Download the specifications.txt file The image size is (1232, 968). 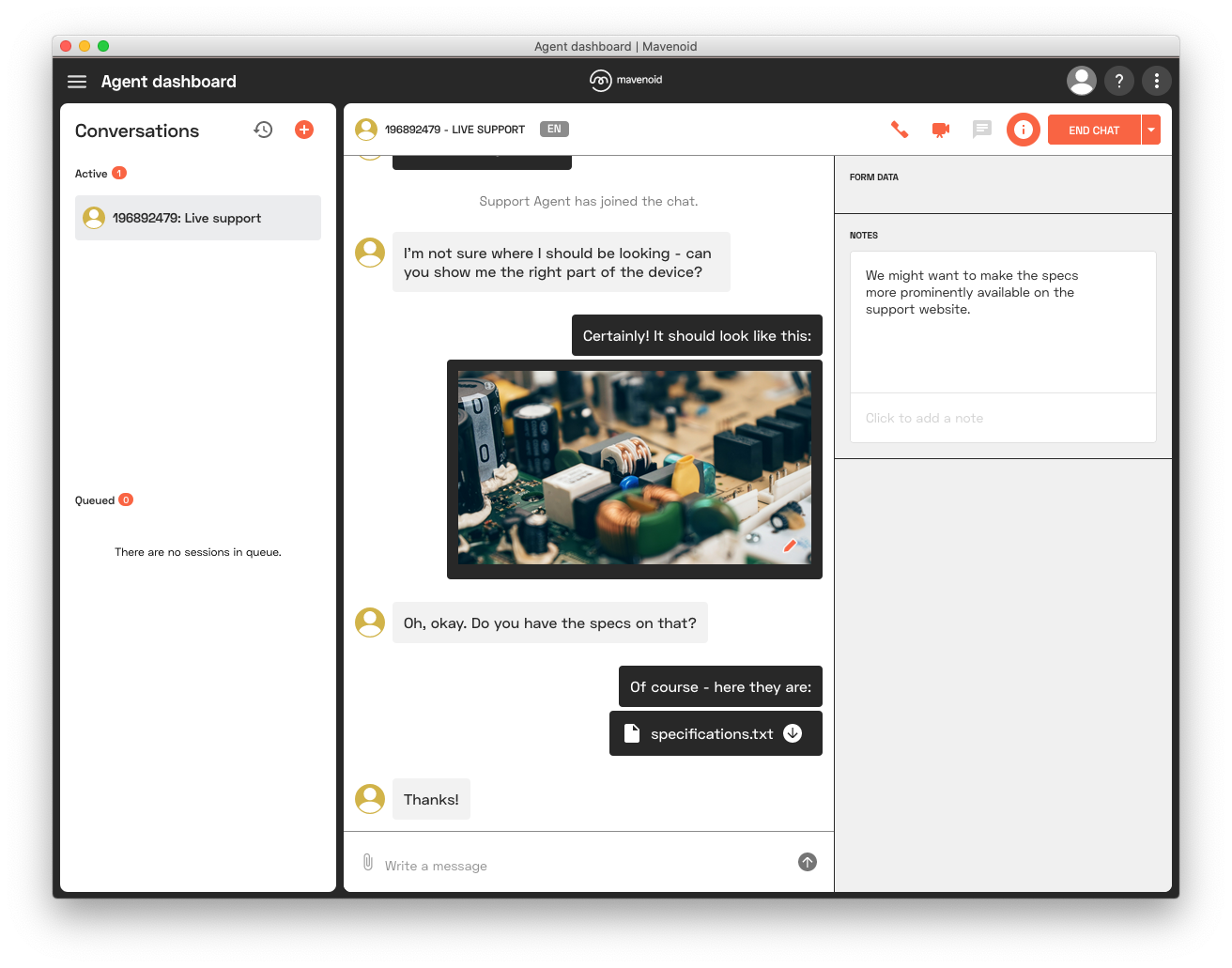[x=793, y=733]
